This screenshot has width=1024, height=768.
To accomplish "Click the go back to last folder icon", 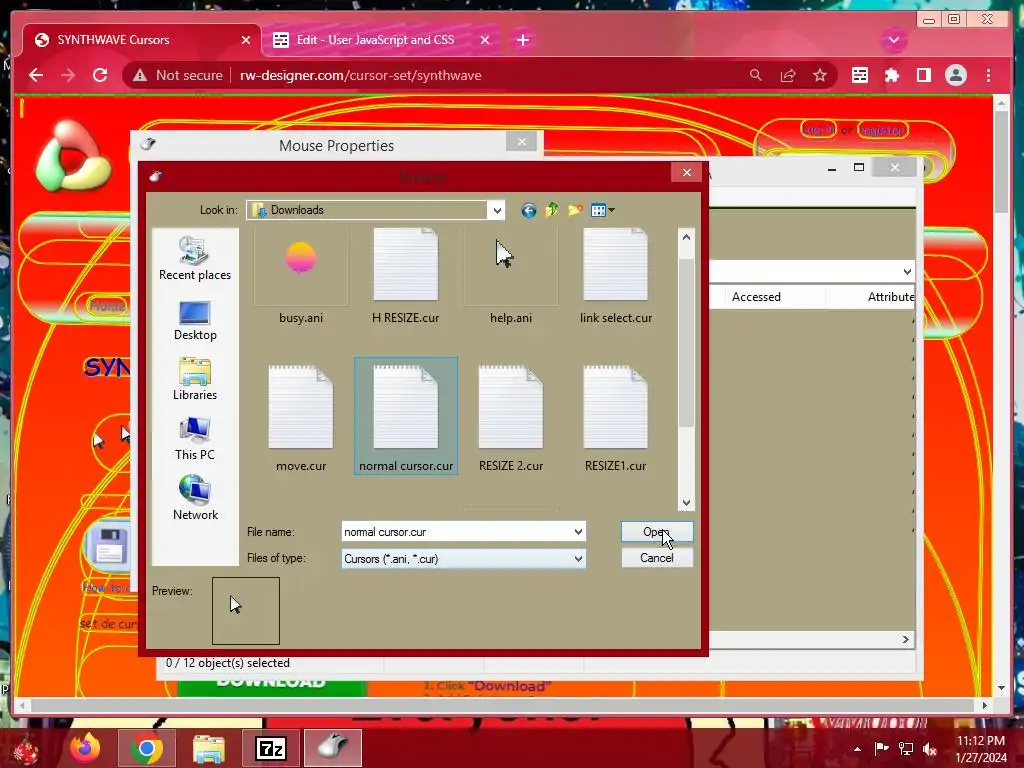I will pos(528,210).
